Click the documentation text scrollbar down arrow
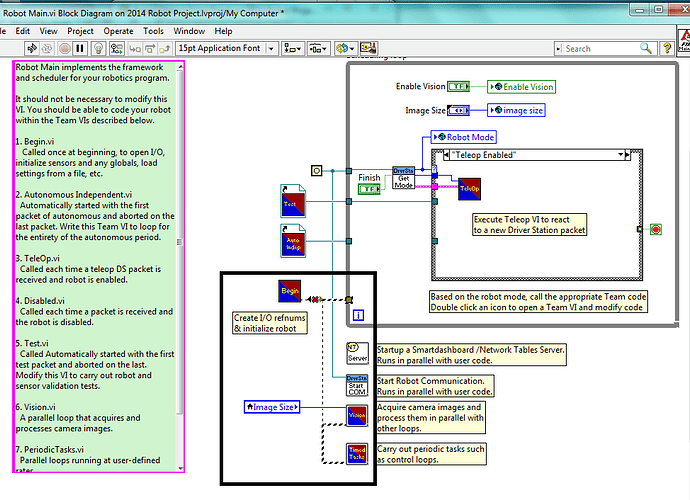This screenshot has height=500, width=690. click(x=180, y=468)
